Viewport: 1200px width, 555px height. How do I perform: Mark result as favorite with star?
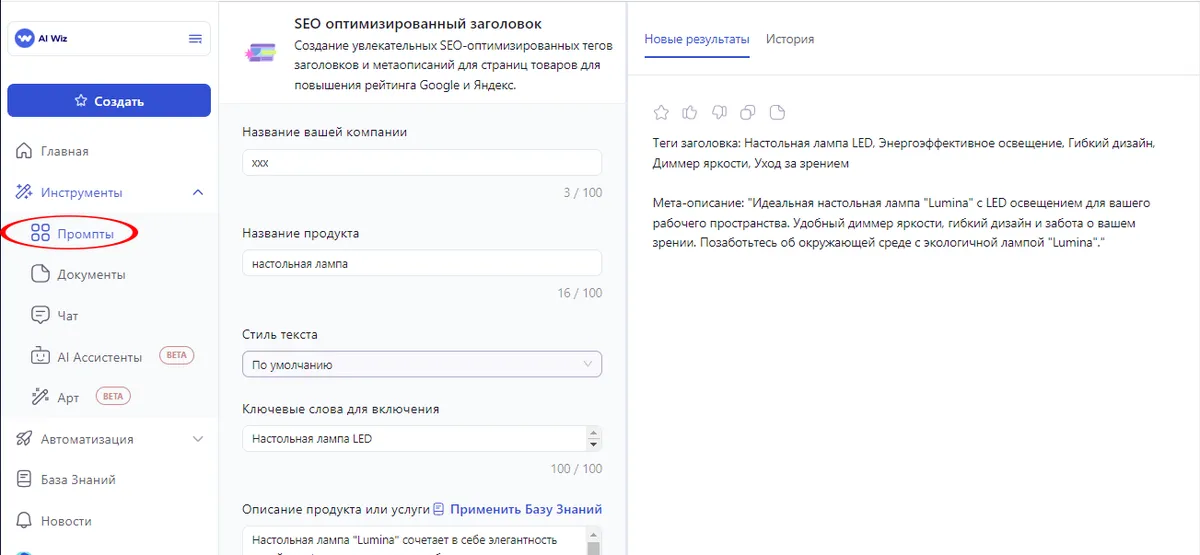coord(660,111)
